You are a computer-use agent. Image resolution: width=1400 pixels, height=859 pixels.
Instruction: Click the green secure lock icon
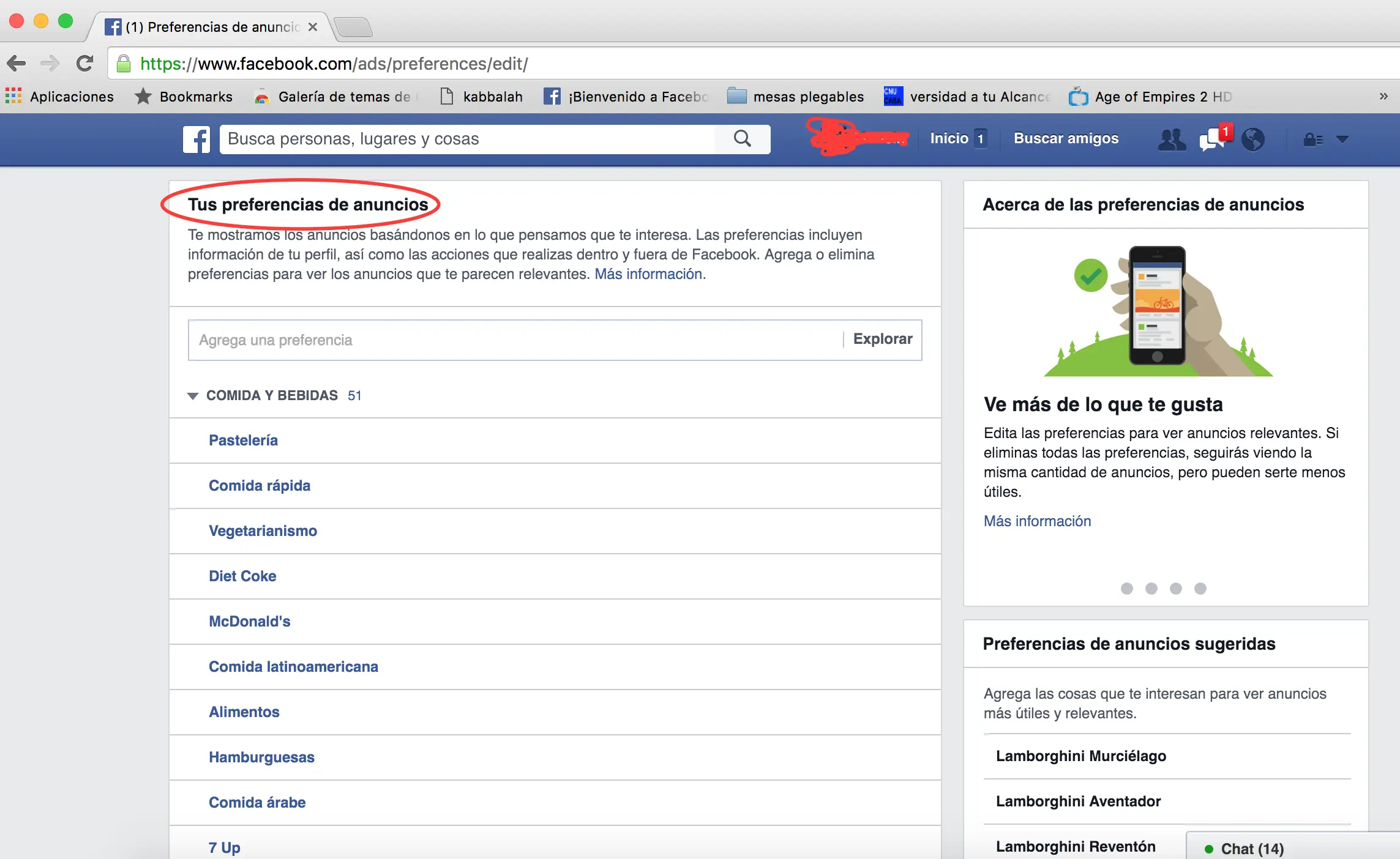pyautogui.click(x=124, y=64)
